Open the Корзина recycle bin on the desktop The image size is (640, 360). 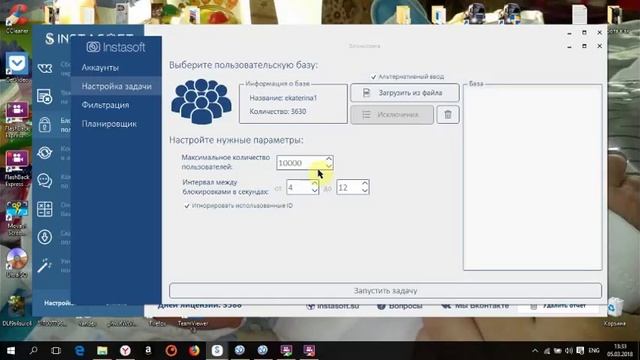615,311
